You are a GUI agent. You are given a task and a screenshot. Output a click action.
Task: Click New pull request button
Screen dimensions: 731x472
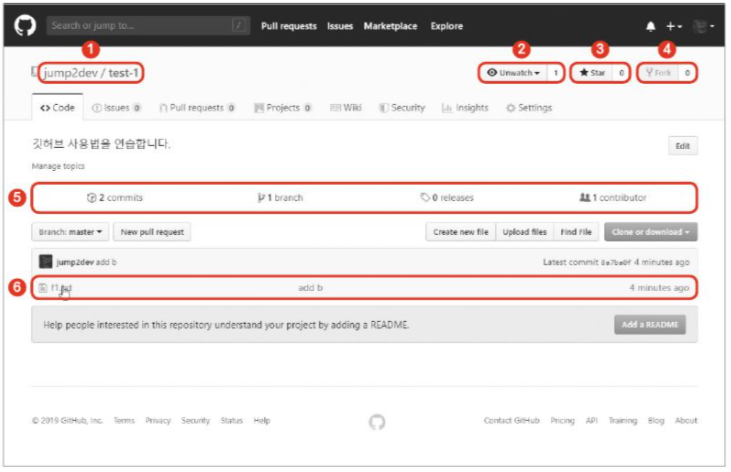152,232
